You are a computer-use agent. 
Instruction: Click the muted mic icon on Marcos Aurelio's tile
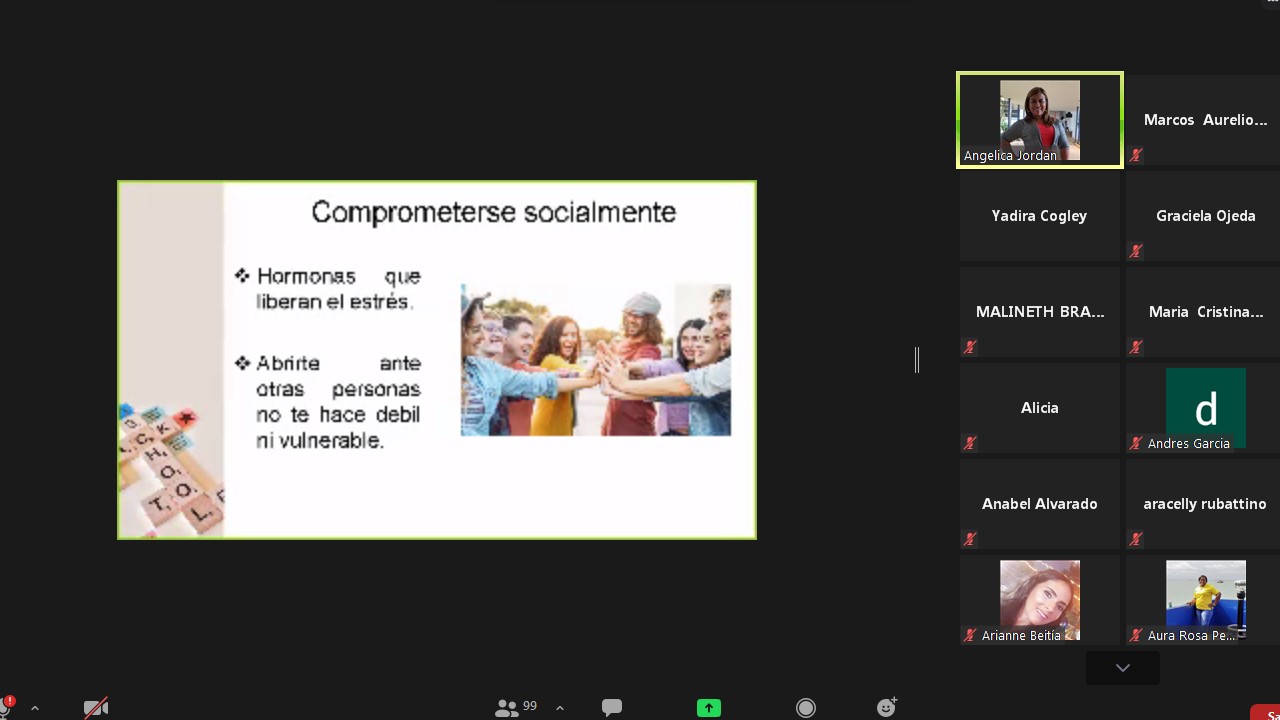1136,155
